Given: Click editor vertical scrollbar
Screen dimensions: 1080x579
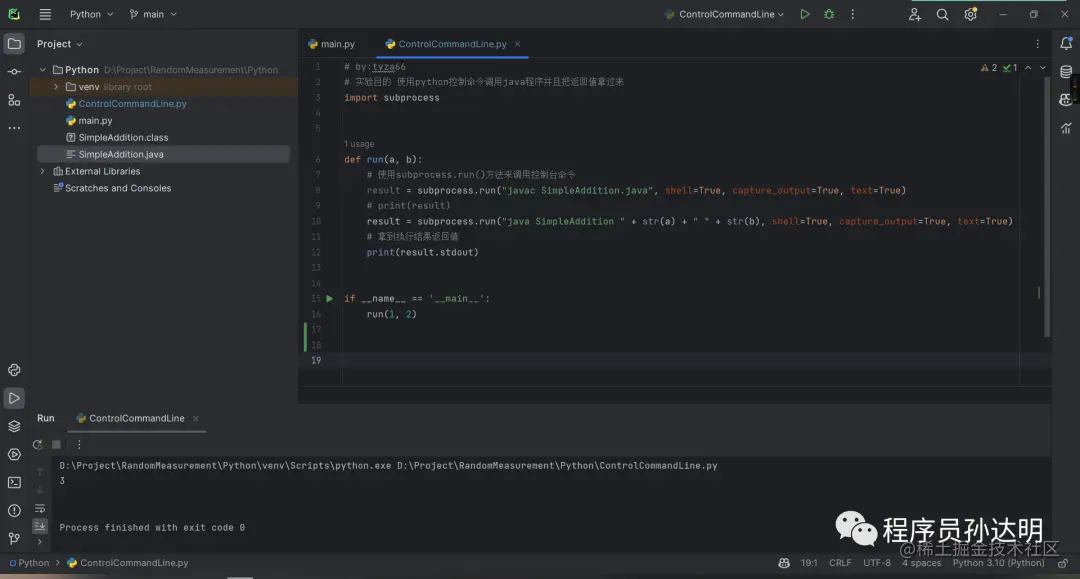Looking at the screenshot, I should pos(1047,207).
